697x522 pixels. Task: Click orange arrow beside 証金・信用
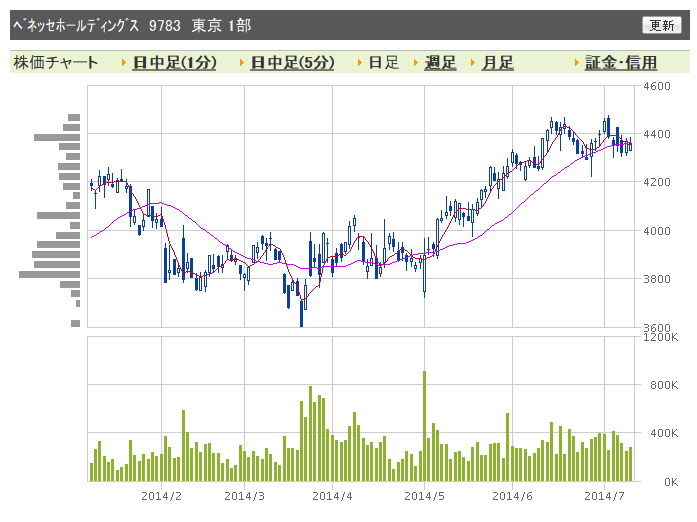point(577,63)
